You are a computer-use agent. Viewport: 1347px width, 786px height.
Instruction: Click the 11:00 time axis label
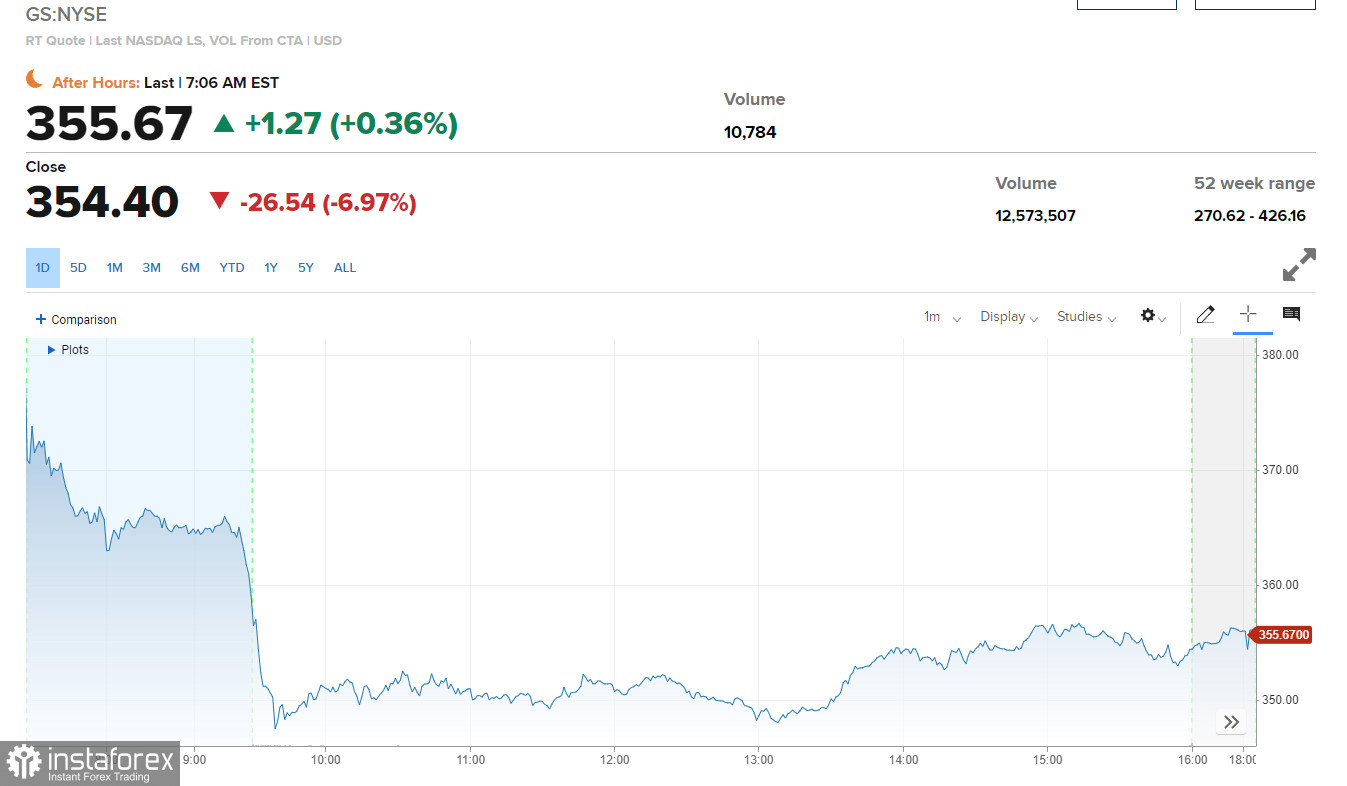tap(470, 760)
